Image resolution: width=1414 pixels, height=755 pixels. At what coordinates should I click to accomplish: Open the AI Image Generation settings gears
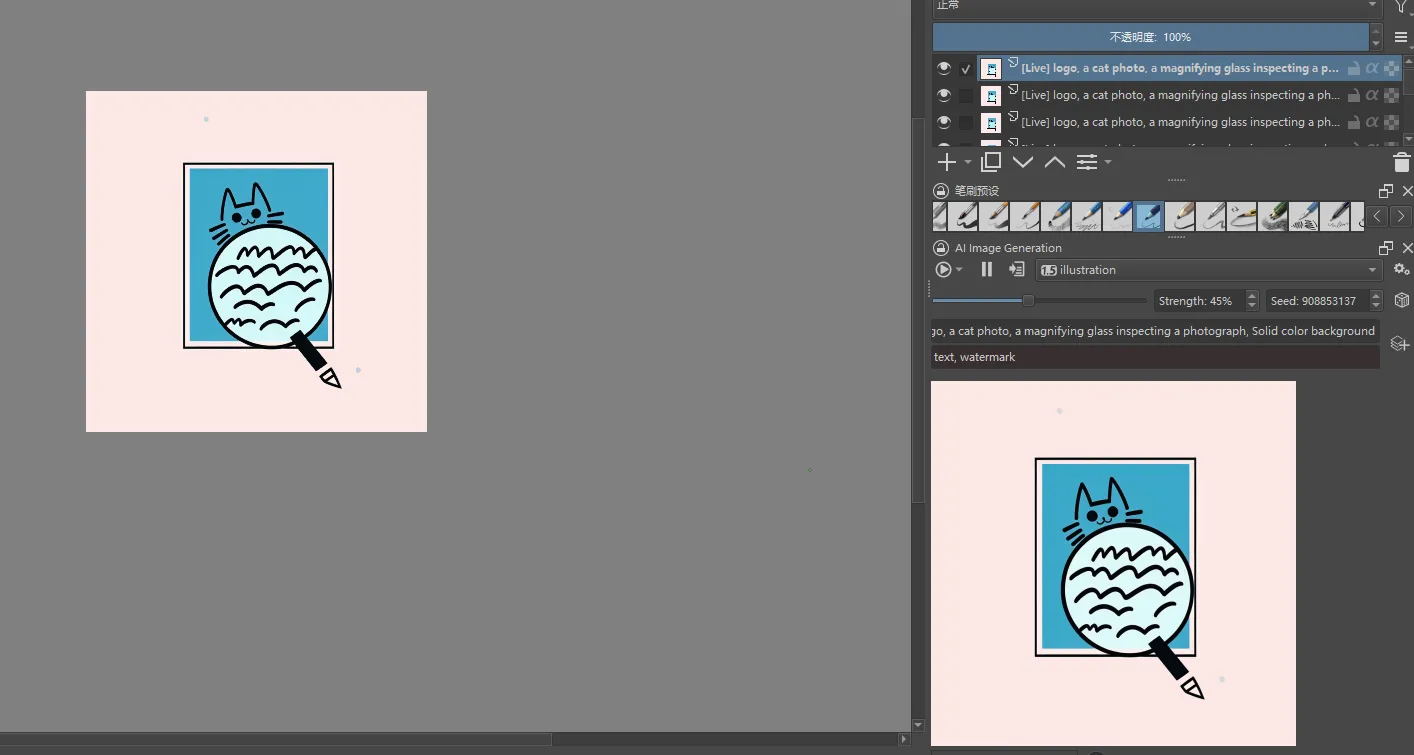pos(1401,270)
